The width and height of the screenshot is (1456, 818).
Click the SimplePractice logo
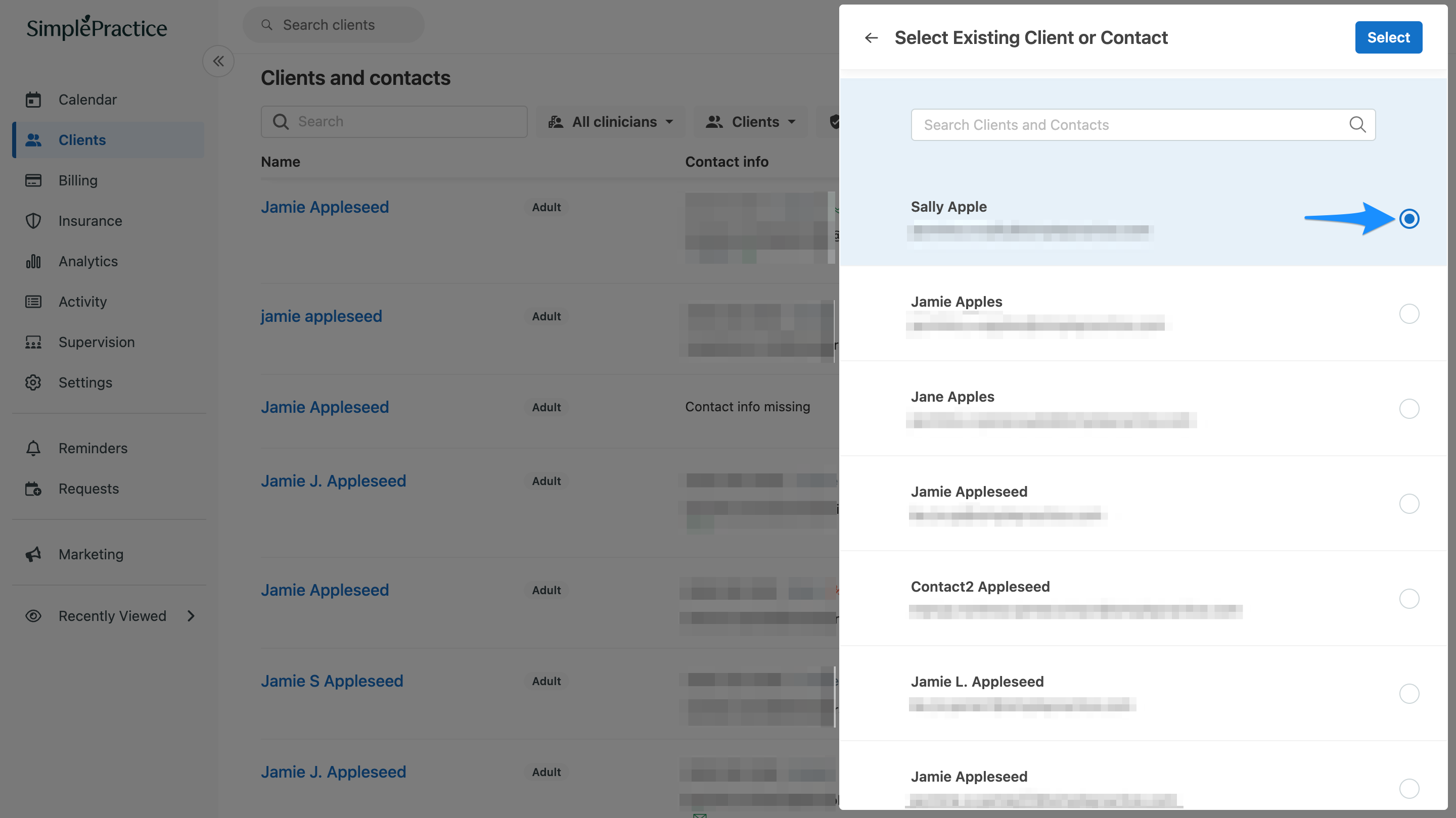pos(97,27)
